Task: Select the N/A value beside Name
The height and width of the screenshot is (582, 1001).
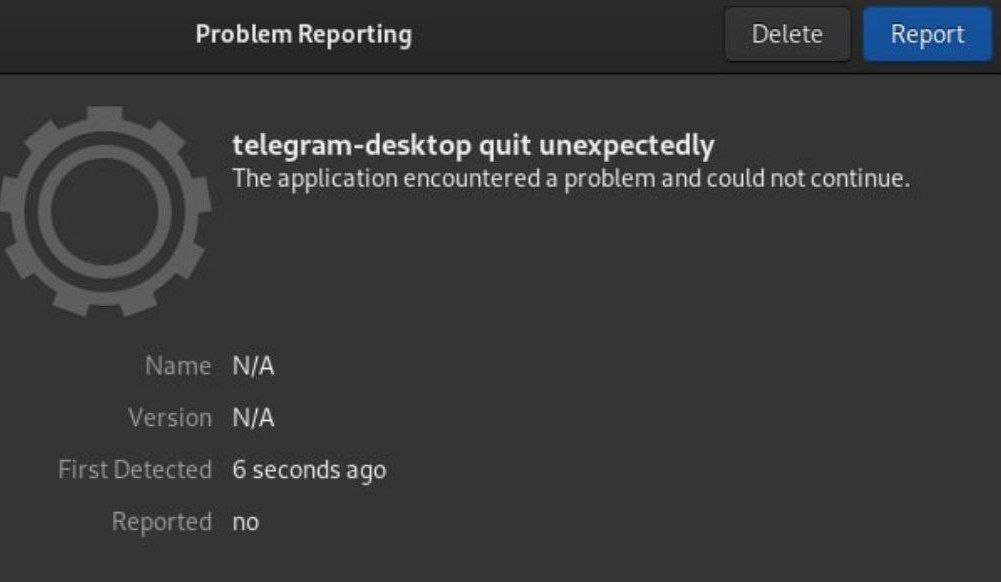Action: coord(253,366)
